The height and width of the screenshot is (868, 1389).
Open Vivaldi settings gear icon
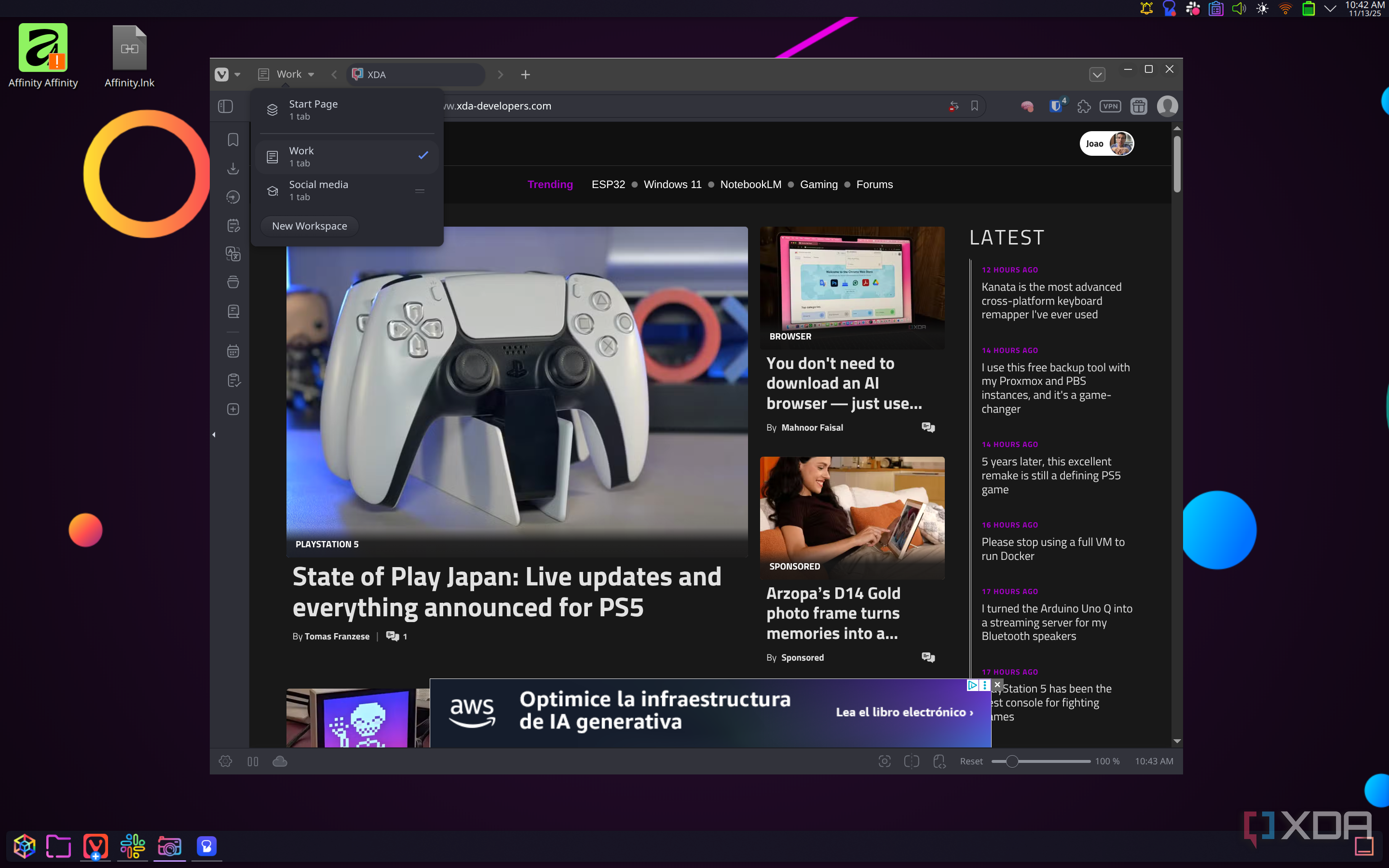point(225,761)
